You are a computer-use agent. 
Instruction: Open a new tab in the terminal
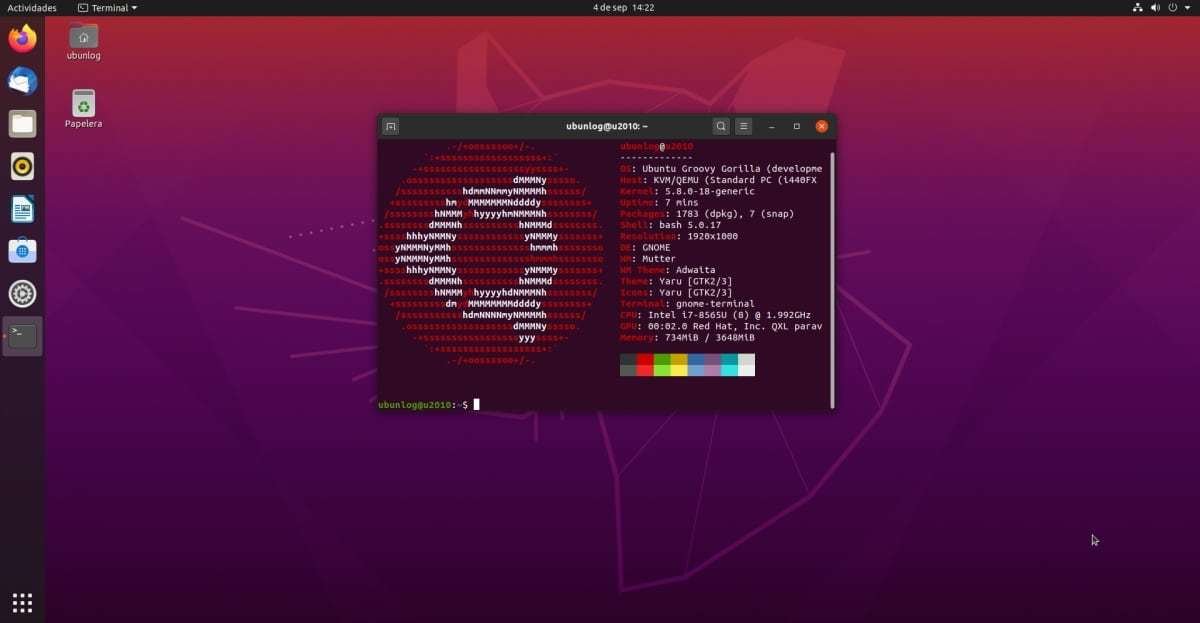pos(391,126)
